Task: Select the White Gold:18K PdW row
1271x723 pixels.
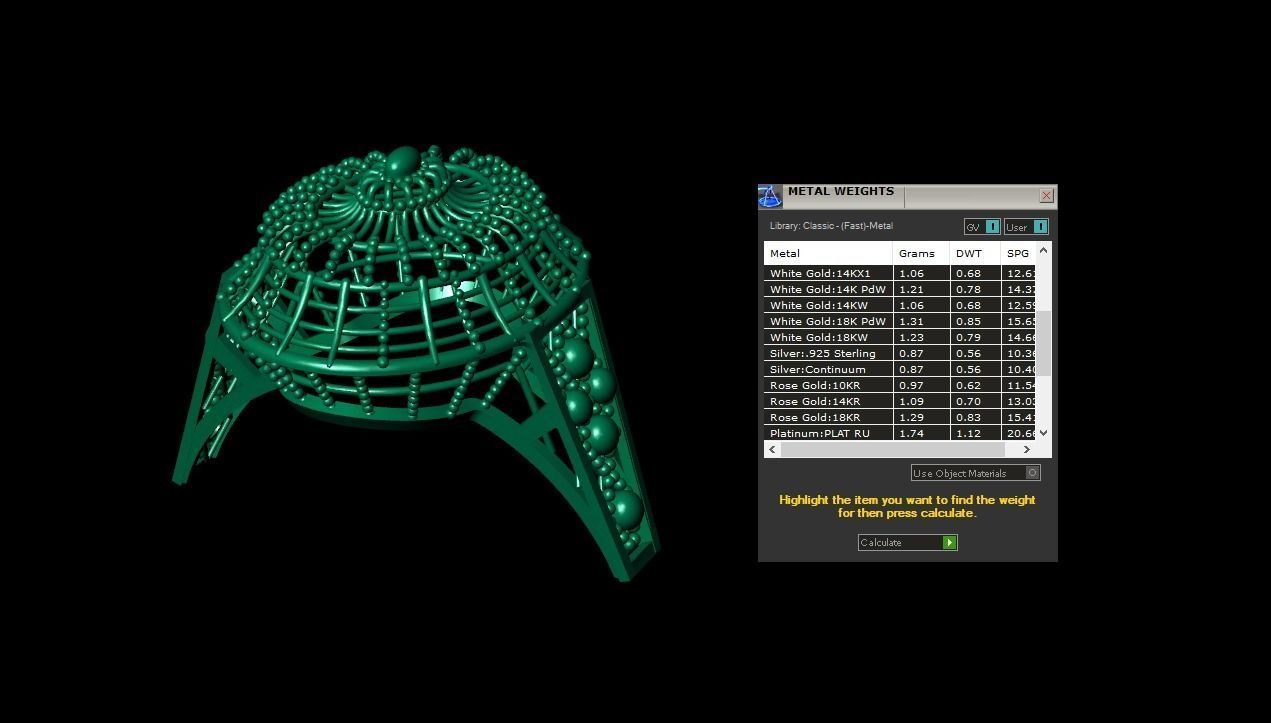Action: 900,321
